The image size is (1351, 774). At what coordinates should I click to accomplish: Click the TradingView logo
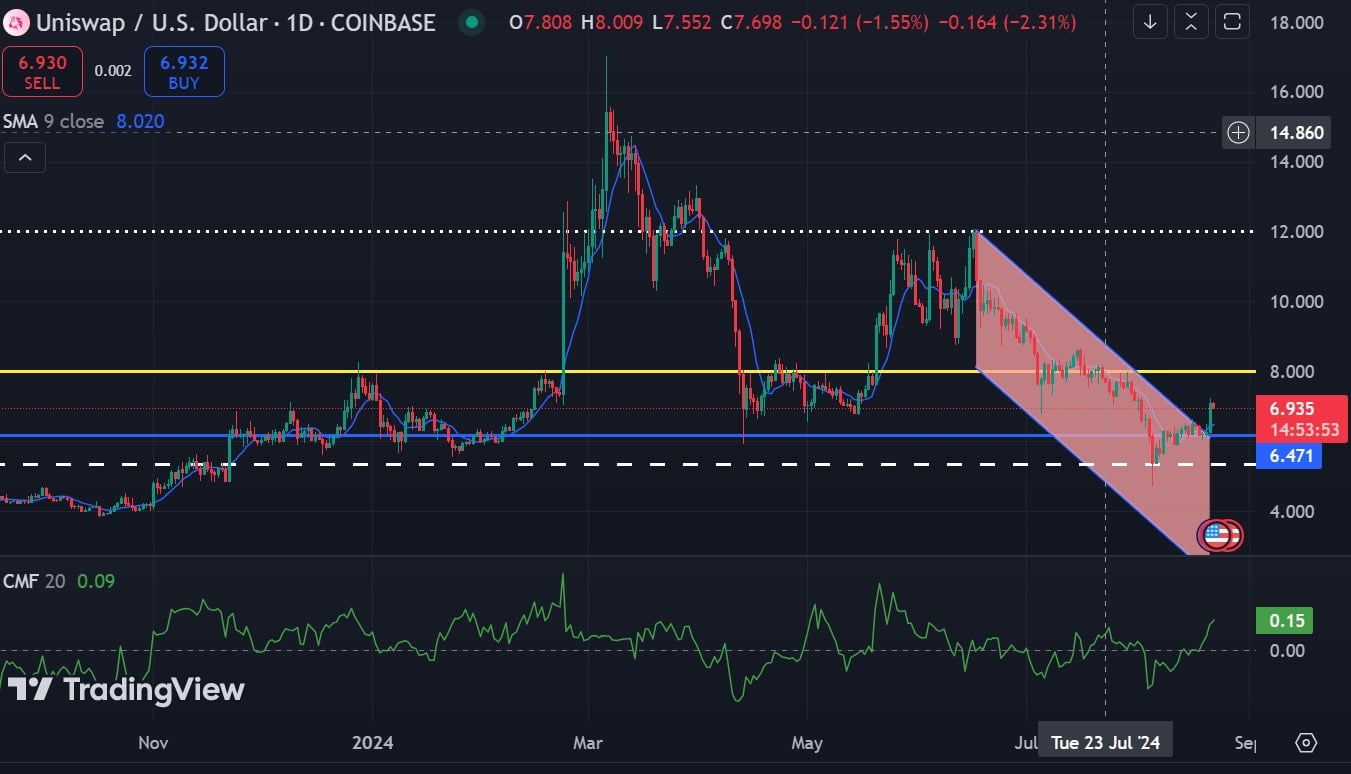[126, 689]
